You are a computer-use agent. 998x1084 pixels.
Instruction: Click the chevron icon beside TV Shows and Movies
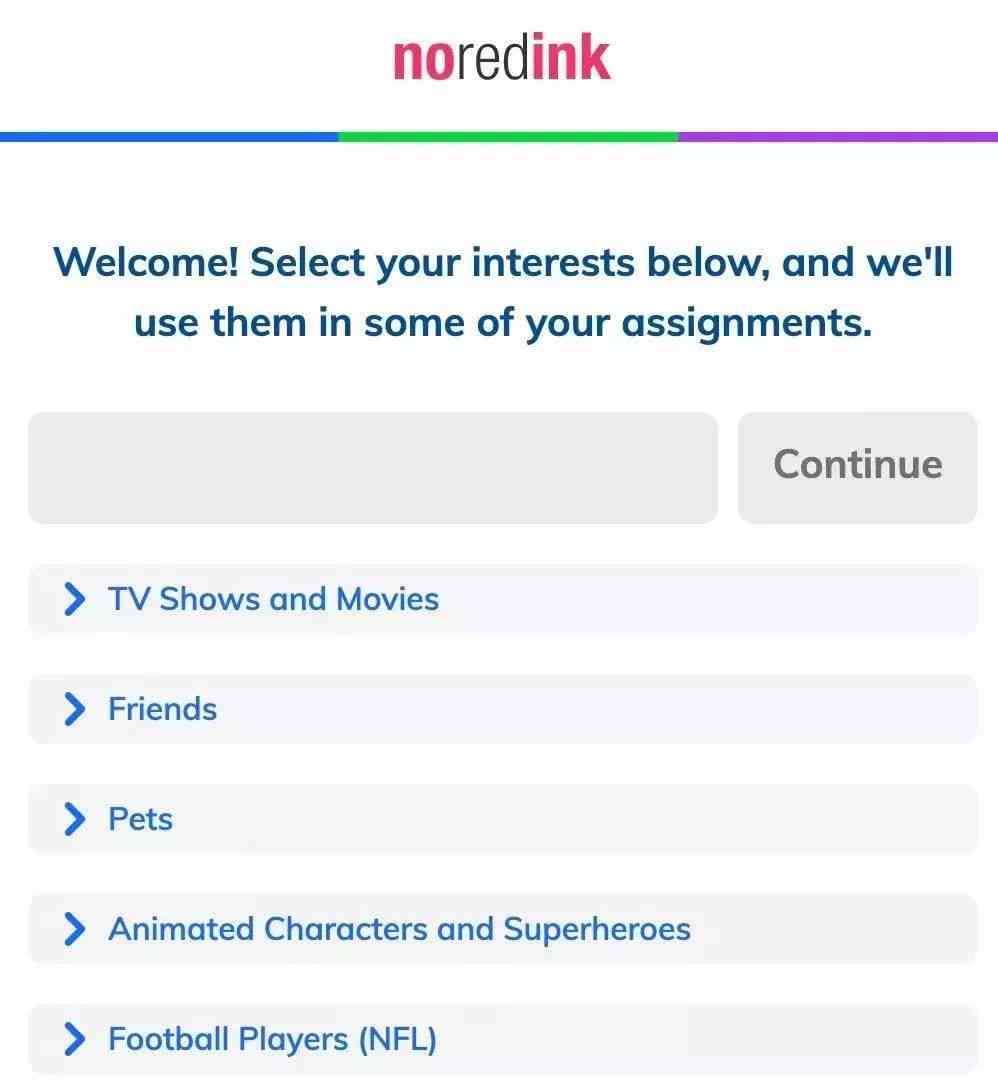75,599
